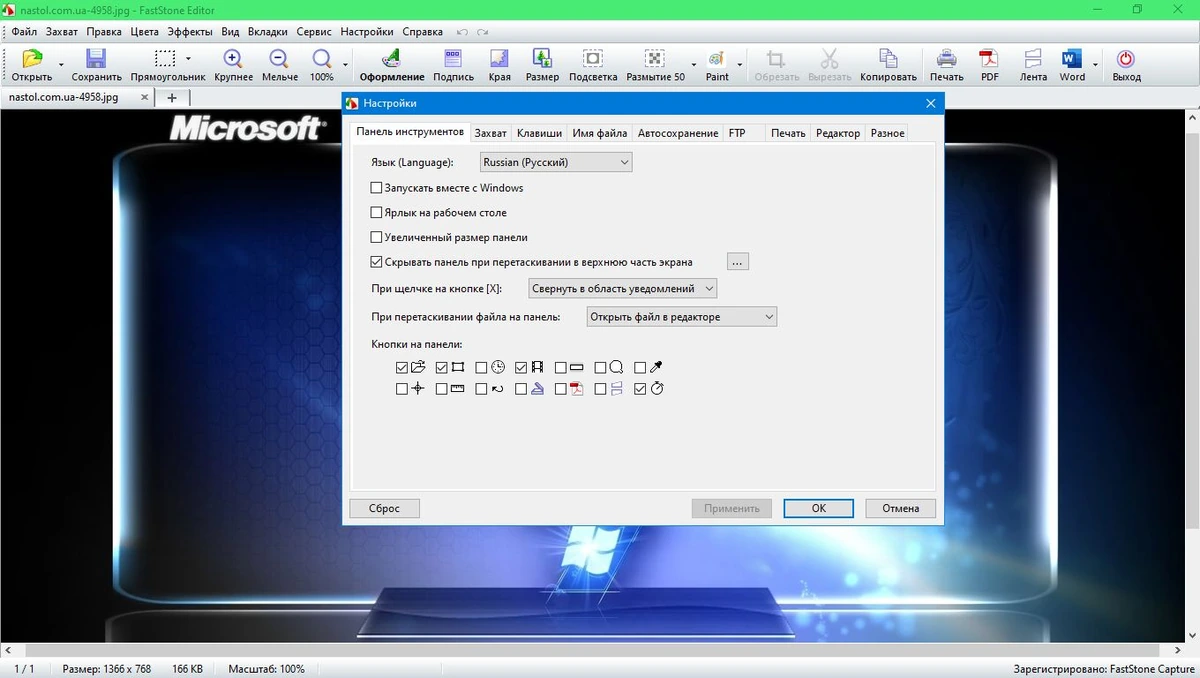Switch to the Имя файла settings tab
This screenshot has height=678, width=1200.
click(x=600, y=133)
